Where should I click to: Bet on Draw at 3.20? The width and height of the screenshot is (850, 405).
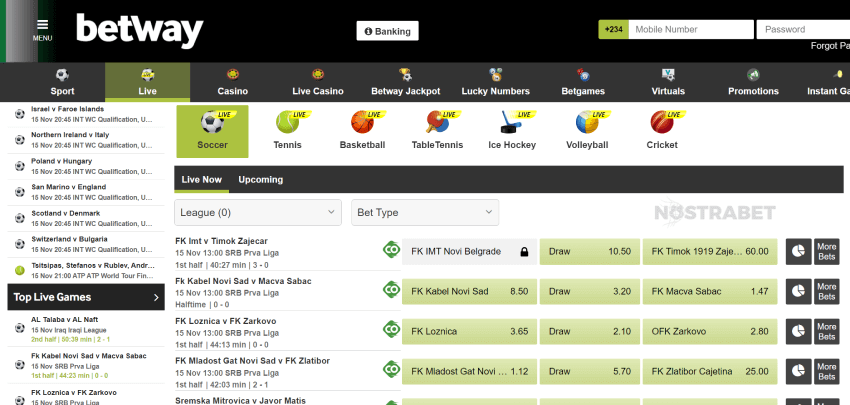[x=590, y=291]
